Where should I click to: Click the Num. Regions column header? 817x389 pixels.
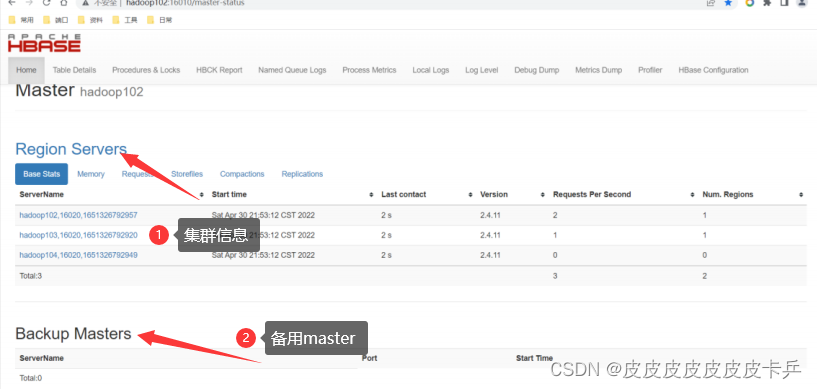(728, 195)
